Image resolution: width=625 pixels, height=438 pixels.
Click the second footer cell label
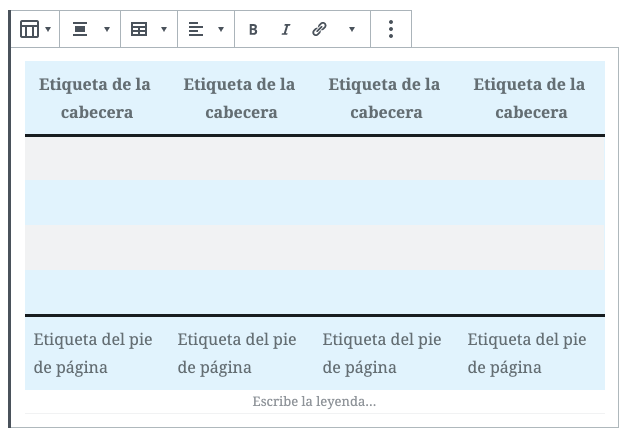[240, 353]
